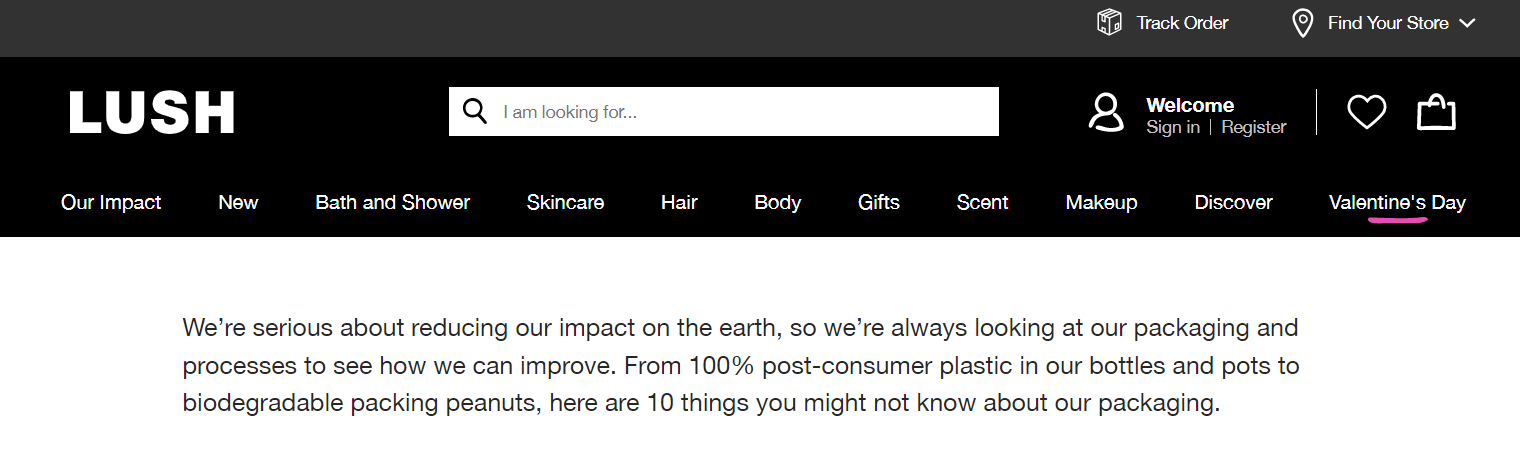Image resolution: width=1520 pixels, height=453 pixels.
Task: Open the Discover menu
Action: coord(1233,202)
